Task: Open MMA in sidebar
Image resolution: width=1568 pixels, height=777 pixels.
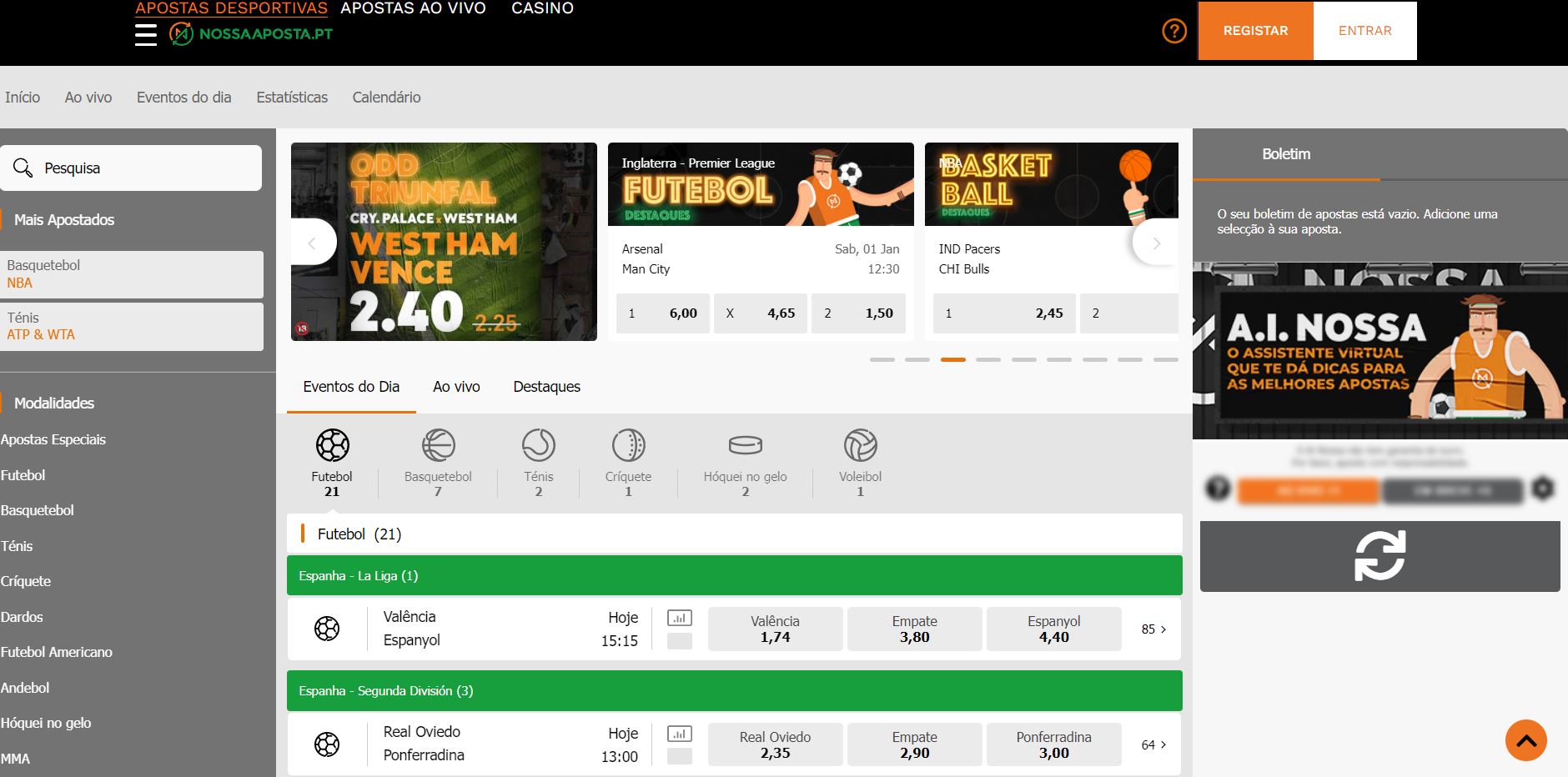Action: click(x=15, y=759)
